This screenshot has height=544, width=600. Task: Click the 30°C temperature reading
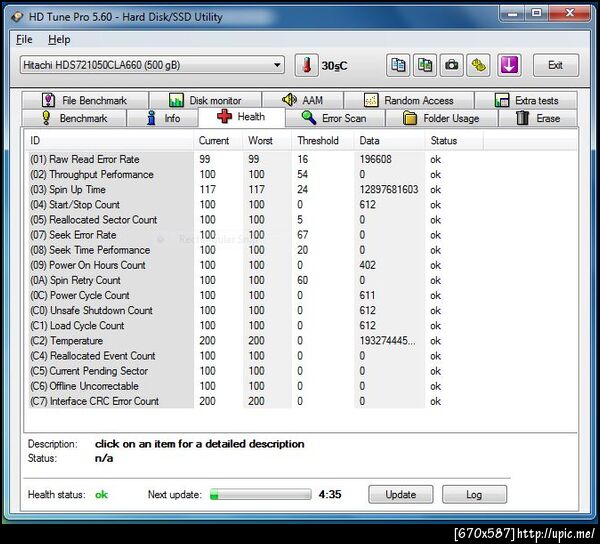334,66
